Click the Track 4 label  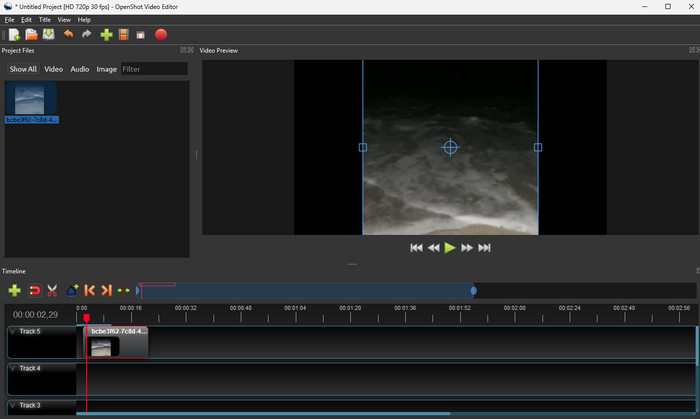click(30, 369)
